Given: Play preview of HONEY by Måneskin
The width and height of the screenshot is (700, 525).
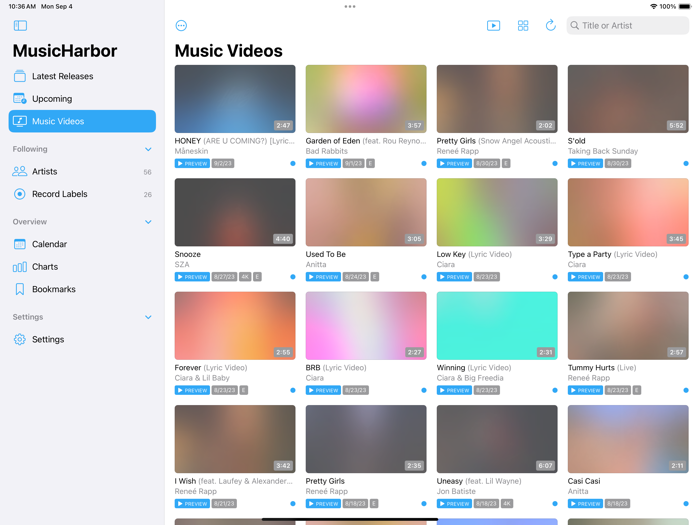Looking at the screenshot, I should click(x=192, y=163).
